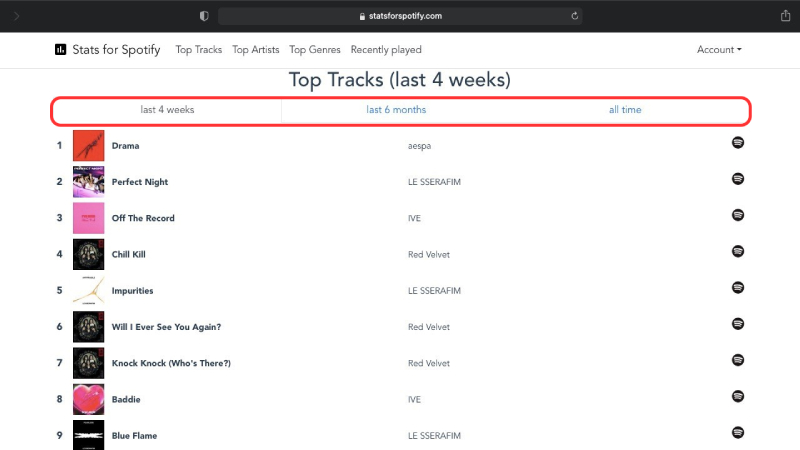
Task: Switch to last 6 months tab
Action: [396, 110]
